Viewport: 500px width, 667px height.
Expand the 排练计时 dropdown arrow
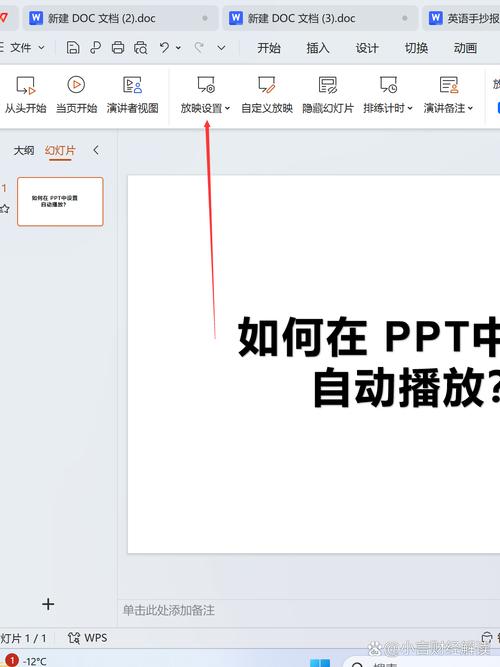(410, 108)
